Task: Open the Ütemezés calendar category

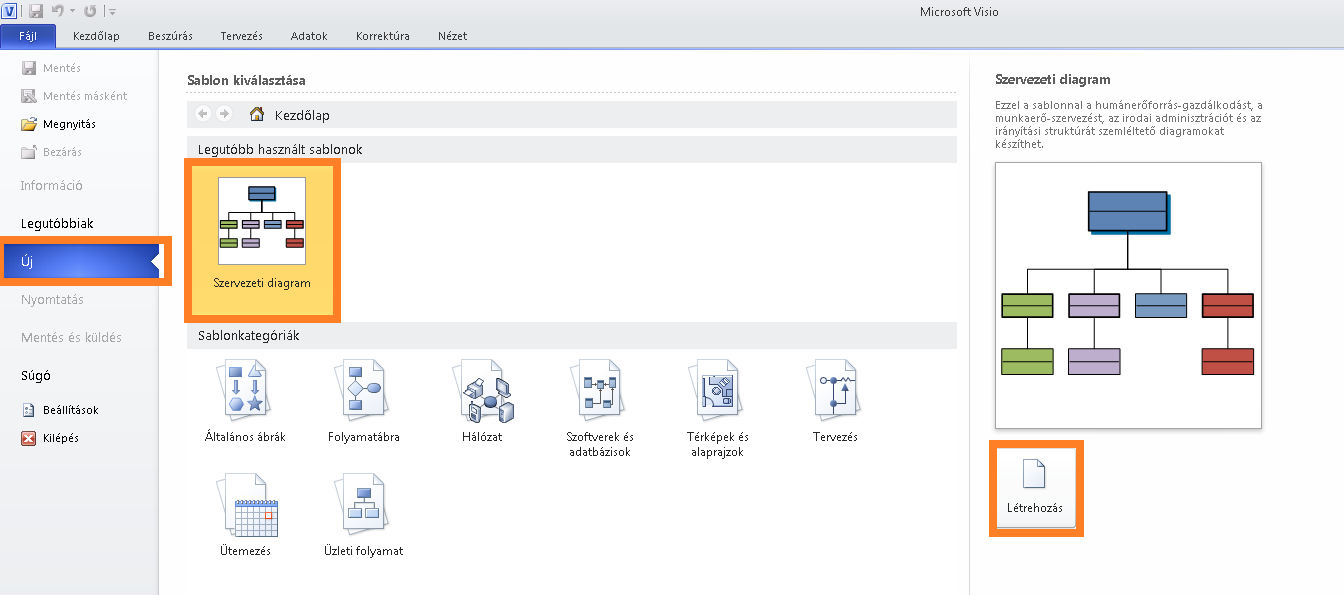Action: [x=245, y=516]
